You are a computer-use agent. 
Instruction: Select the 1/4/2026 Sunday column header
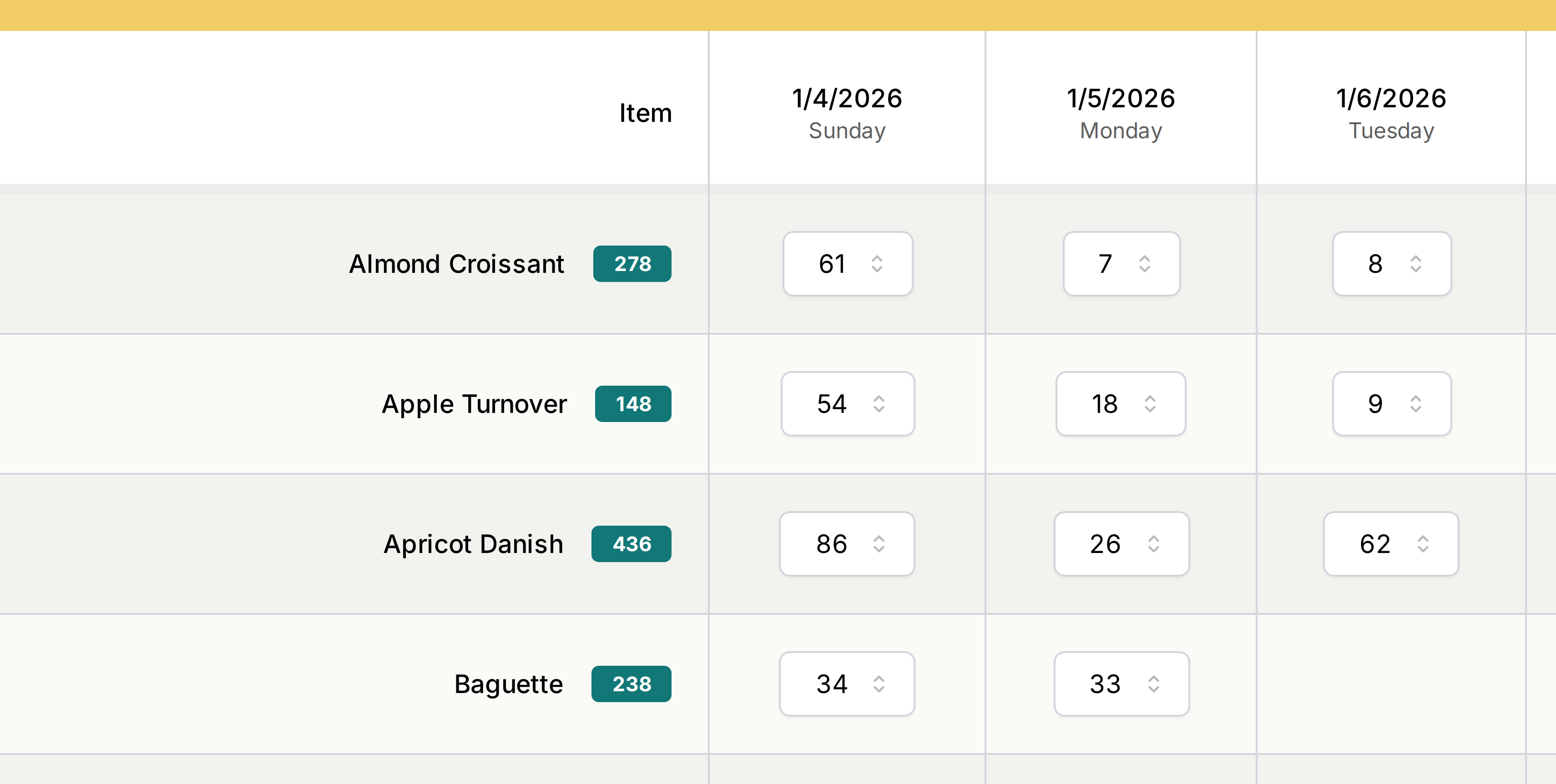pos(847,113)
